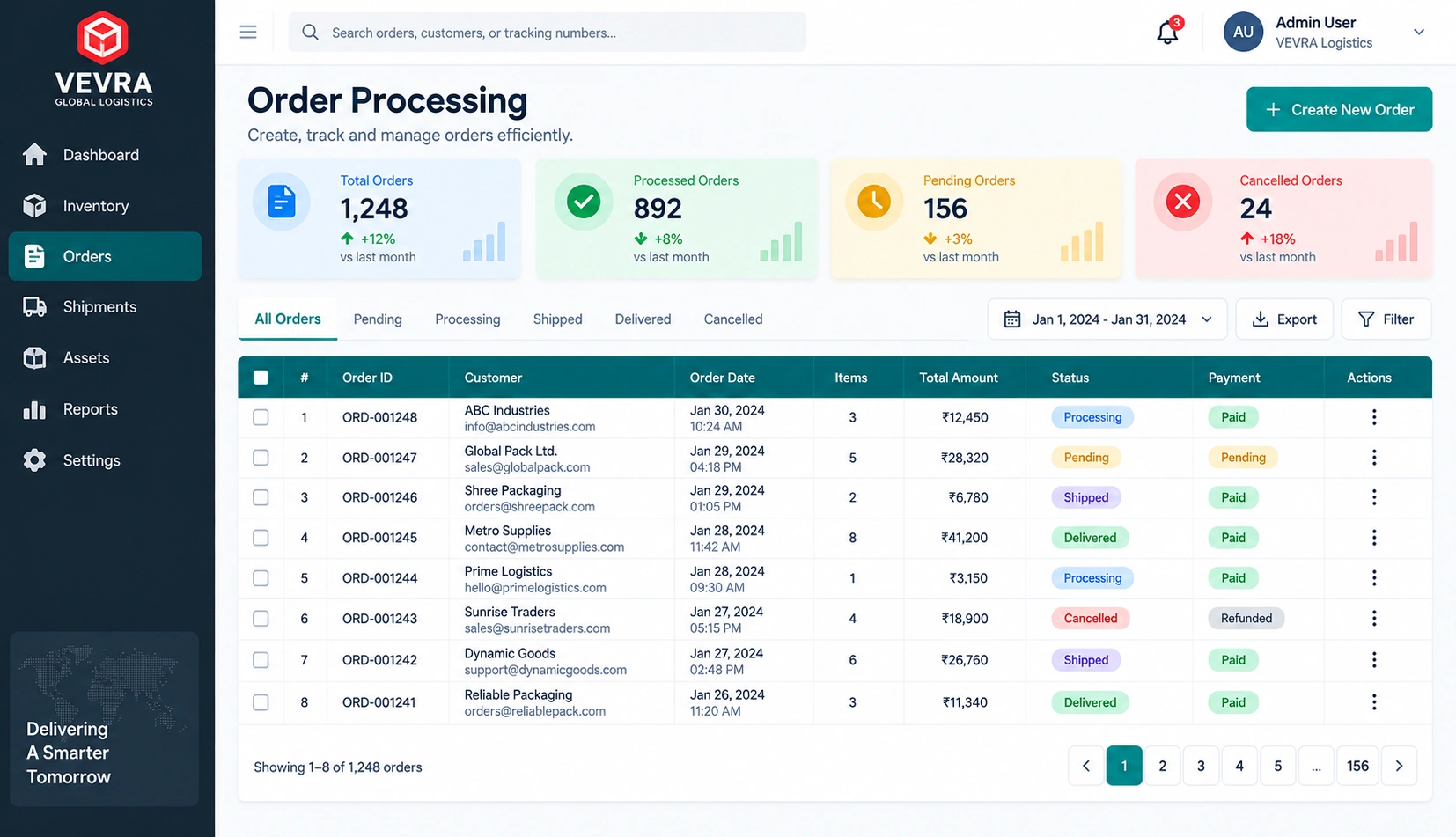Go to previous page arrow
This screenshot has width=1456, height=837.
[1086, 766]
